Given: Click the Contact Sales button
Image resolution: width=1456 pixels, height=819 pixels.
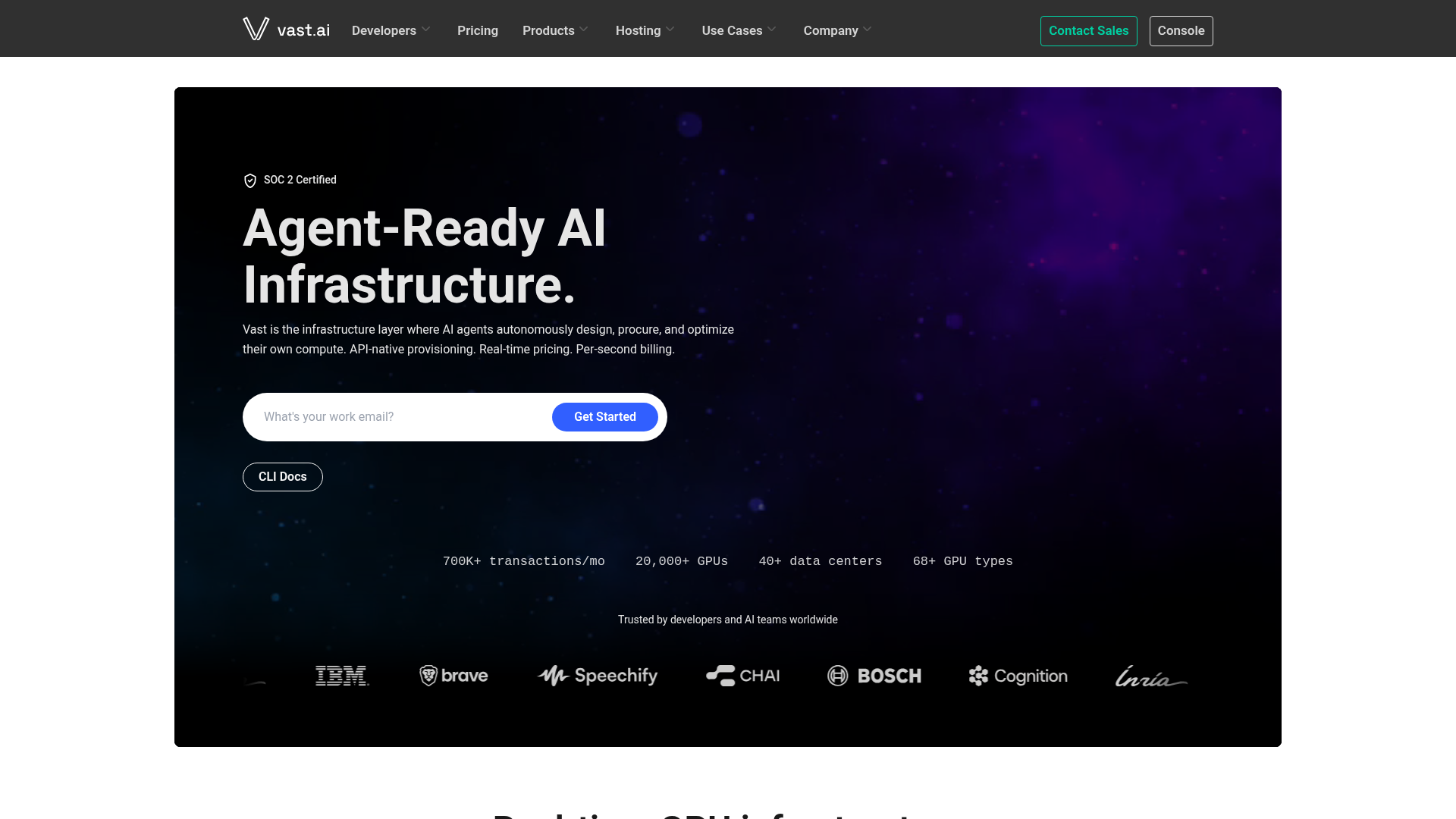Looking at the screenshot, I should pyautogui.click(x=1088, y=31).
